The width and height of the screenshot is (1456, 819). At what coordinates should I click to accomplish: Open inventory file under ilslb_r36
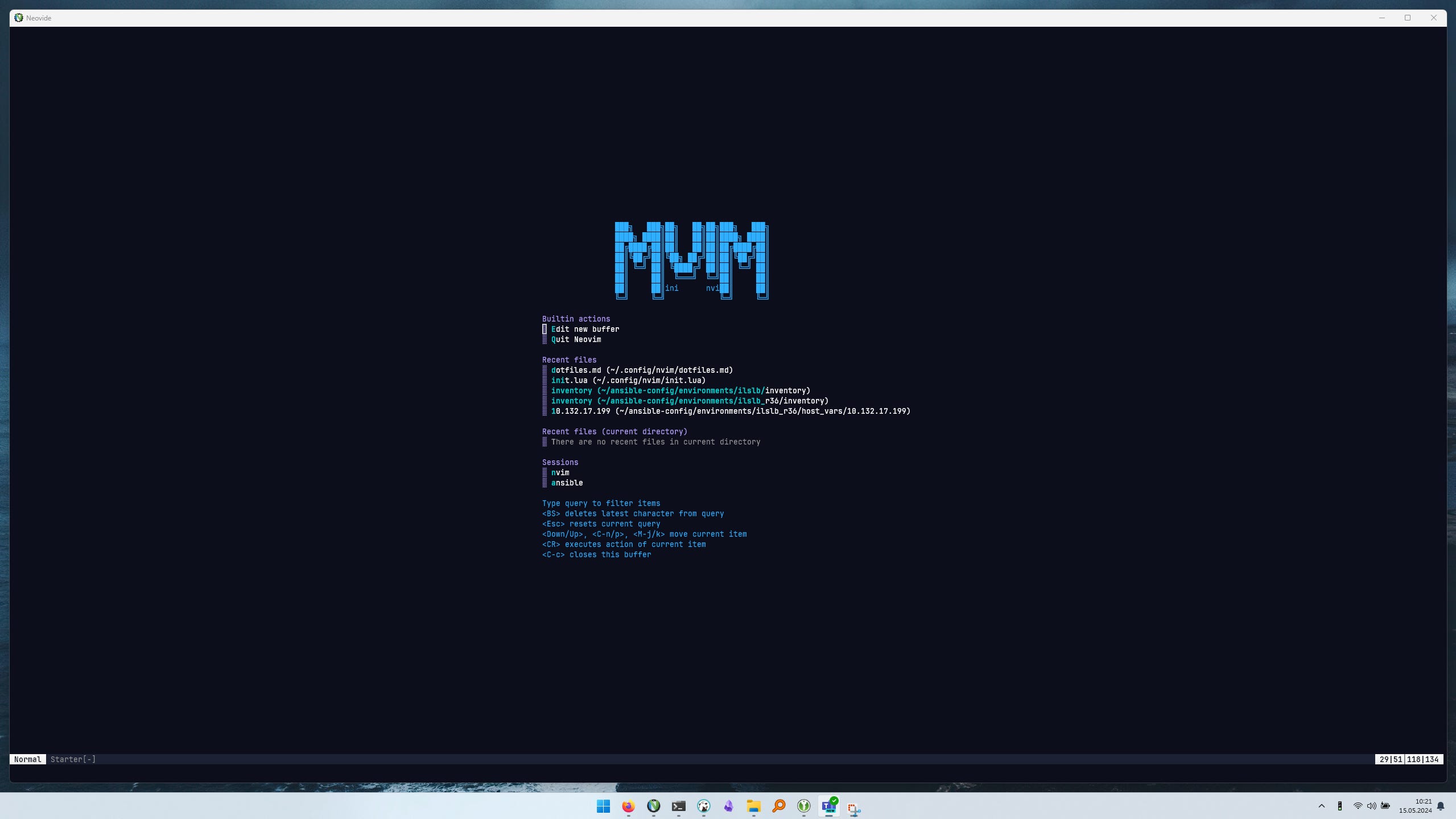point(690,401)
